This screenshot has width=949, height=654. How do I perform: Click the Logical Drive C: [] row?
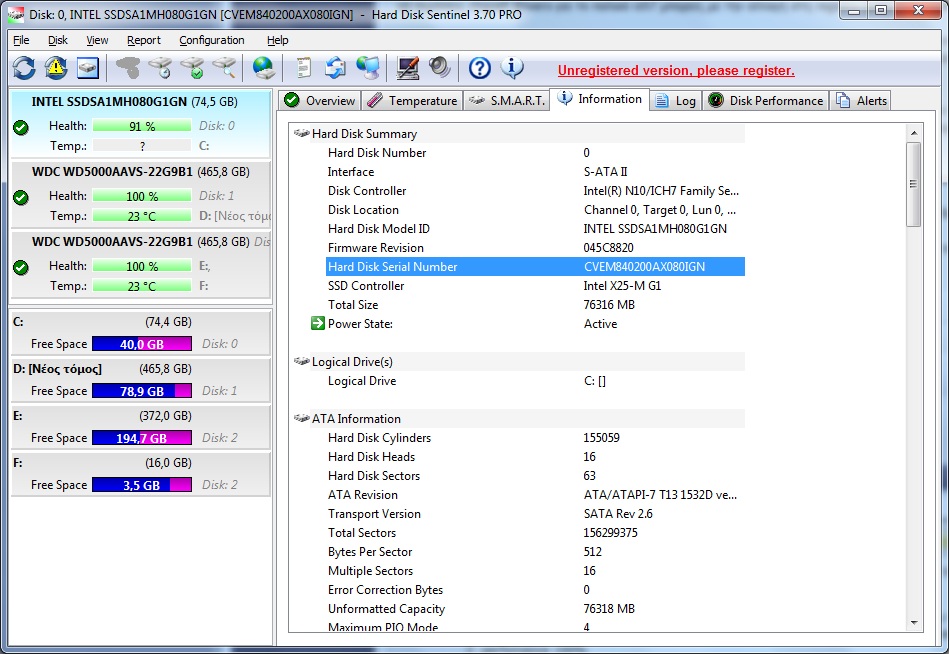[x=535, y=381]
